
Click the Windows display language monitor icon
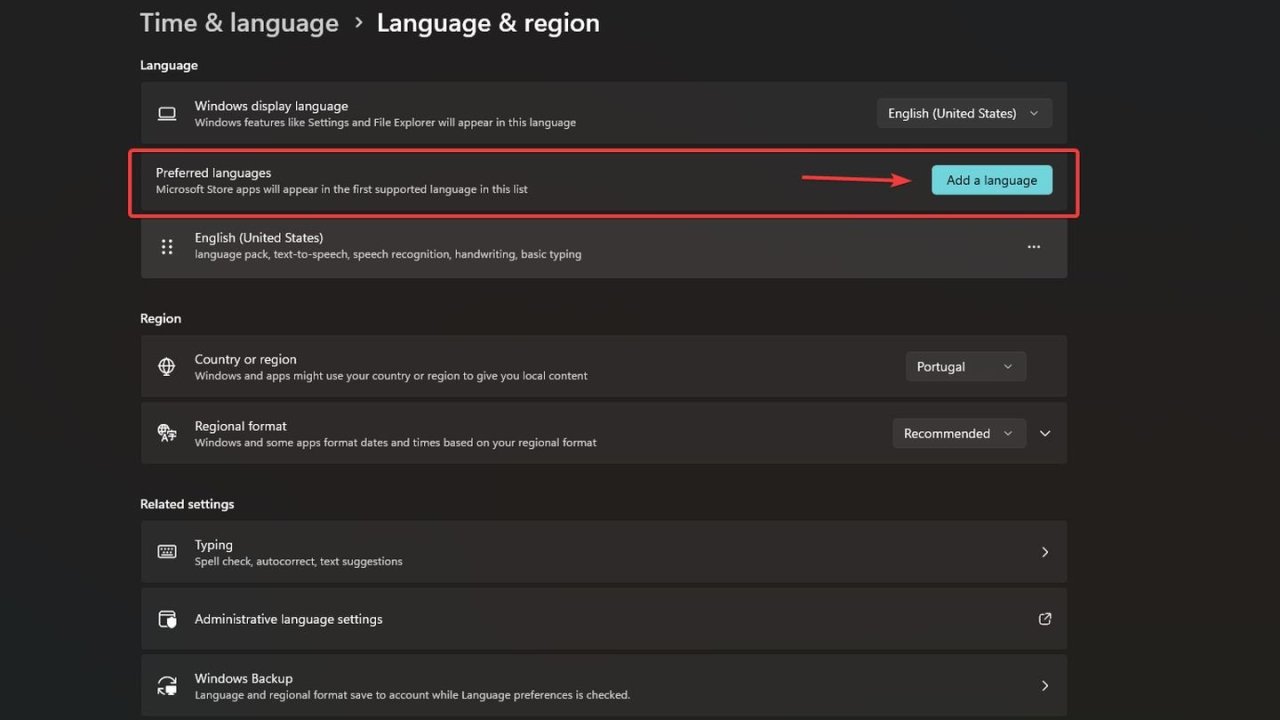click(x=167, y=114)
